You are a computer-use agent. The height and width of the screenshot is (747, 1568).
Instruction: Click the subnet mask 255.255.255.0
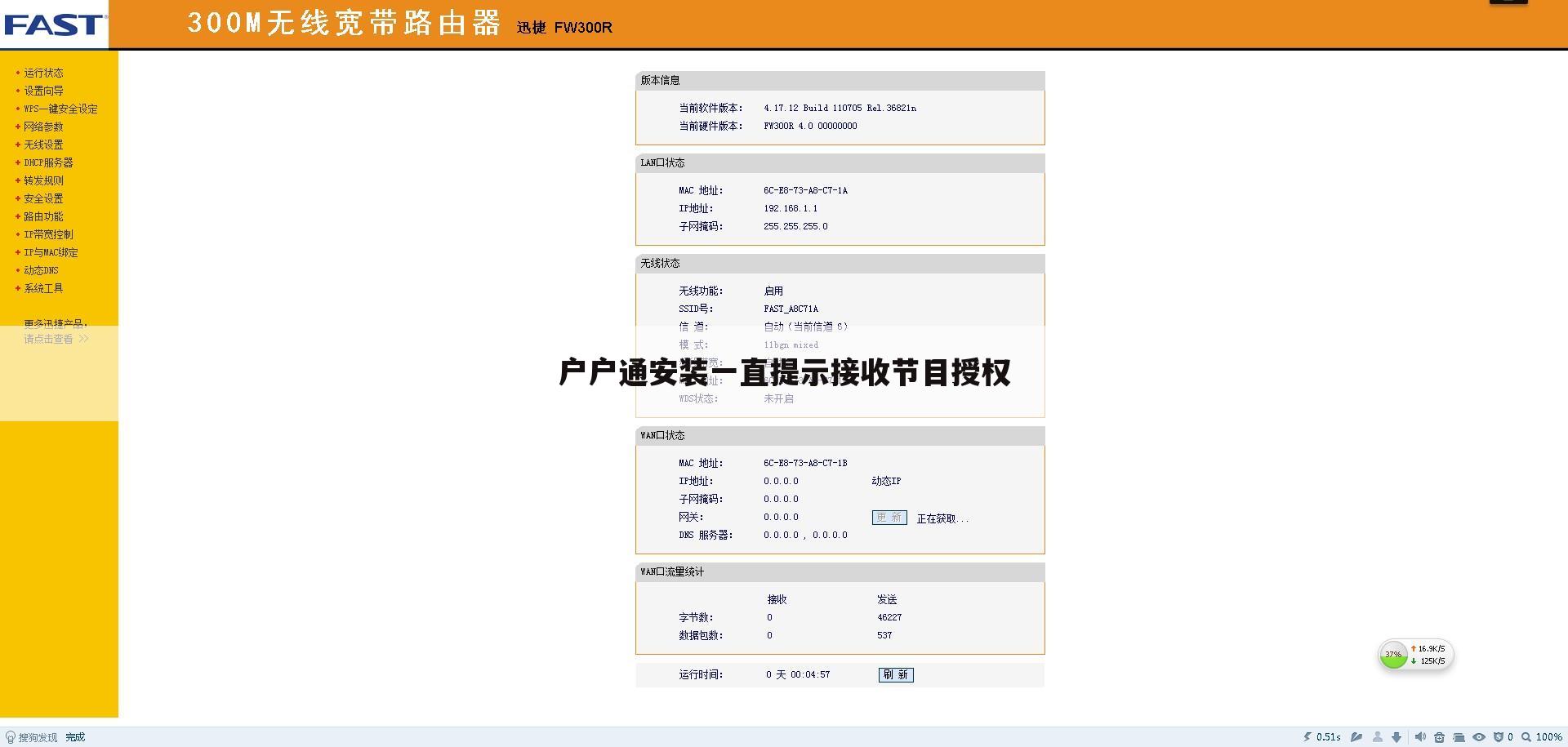(x=795, y=226)
